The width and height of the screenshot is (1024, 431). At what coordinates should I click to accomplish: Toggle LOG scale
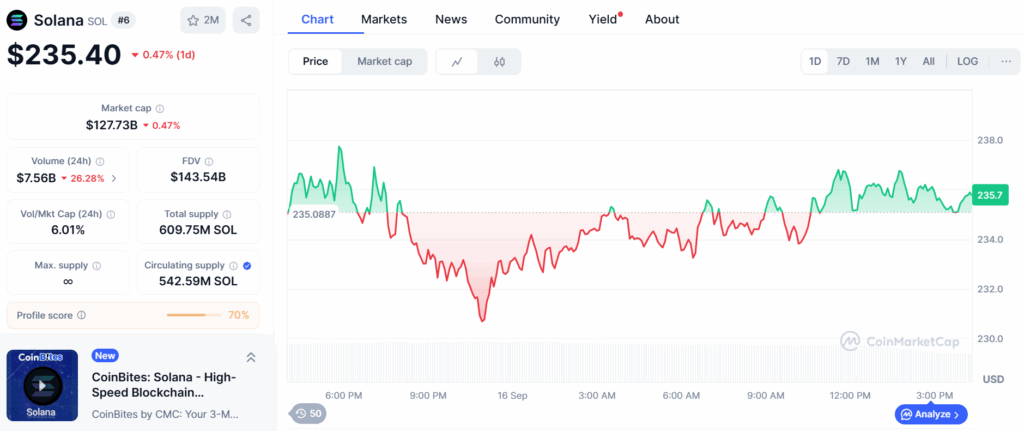(968, 61)
